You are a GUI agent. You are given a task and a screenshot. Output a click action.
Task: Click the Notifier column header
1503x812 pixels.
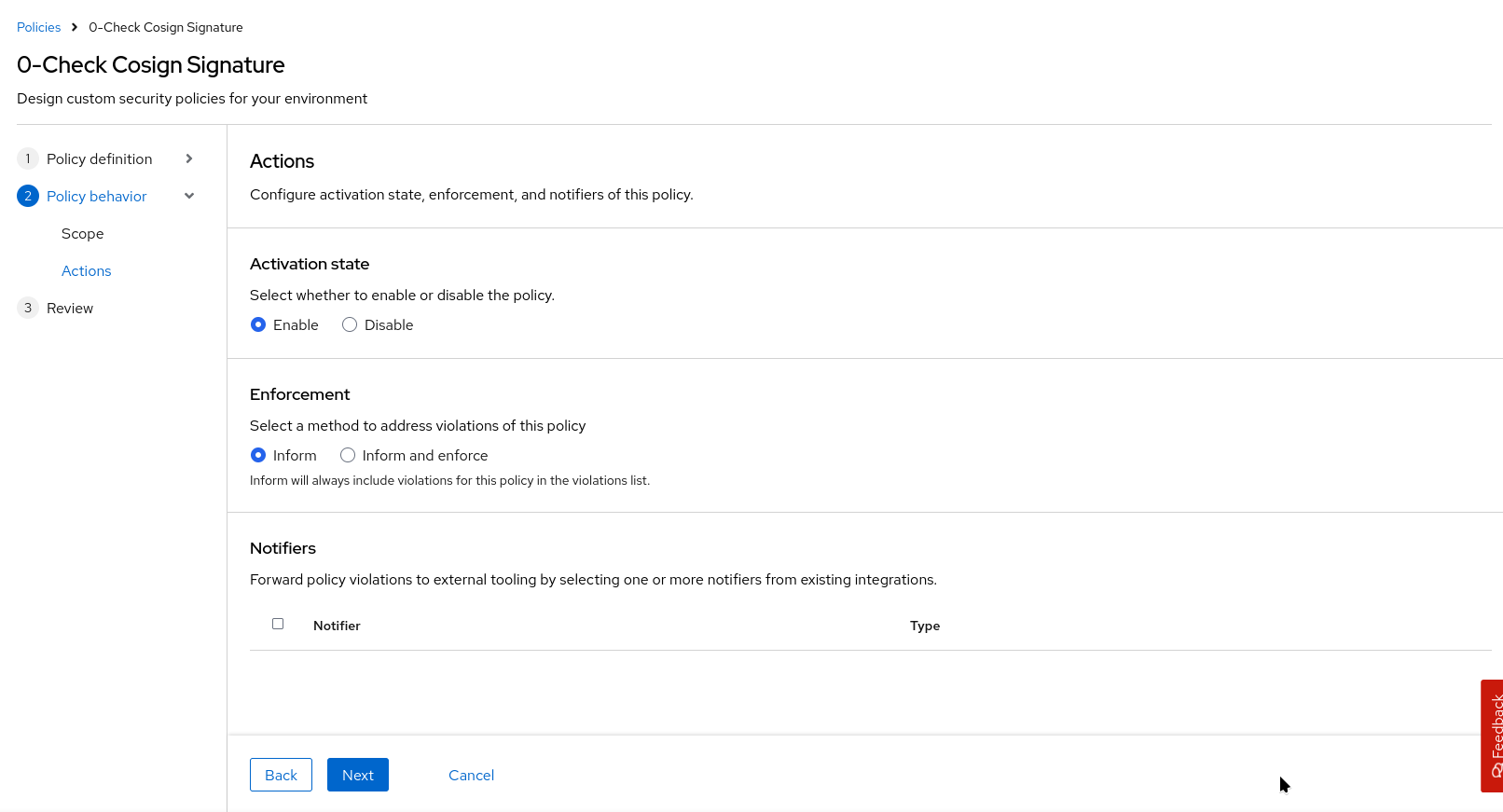click(337, 626)
